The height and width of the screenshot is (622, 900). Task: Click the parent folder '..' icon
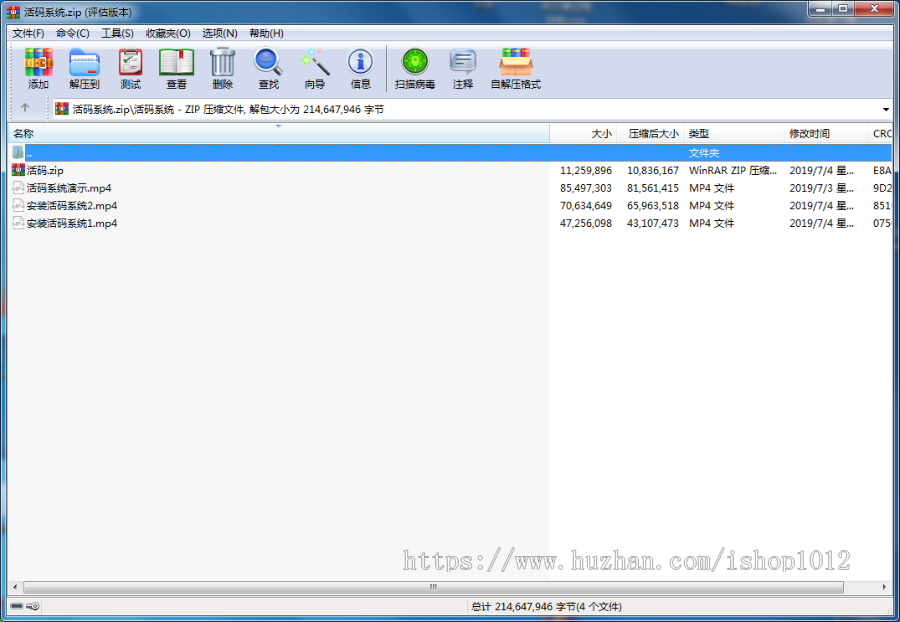pyautogui.click(x=18, y=152)
